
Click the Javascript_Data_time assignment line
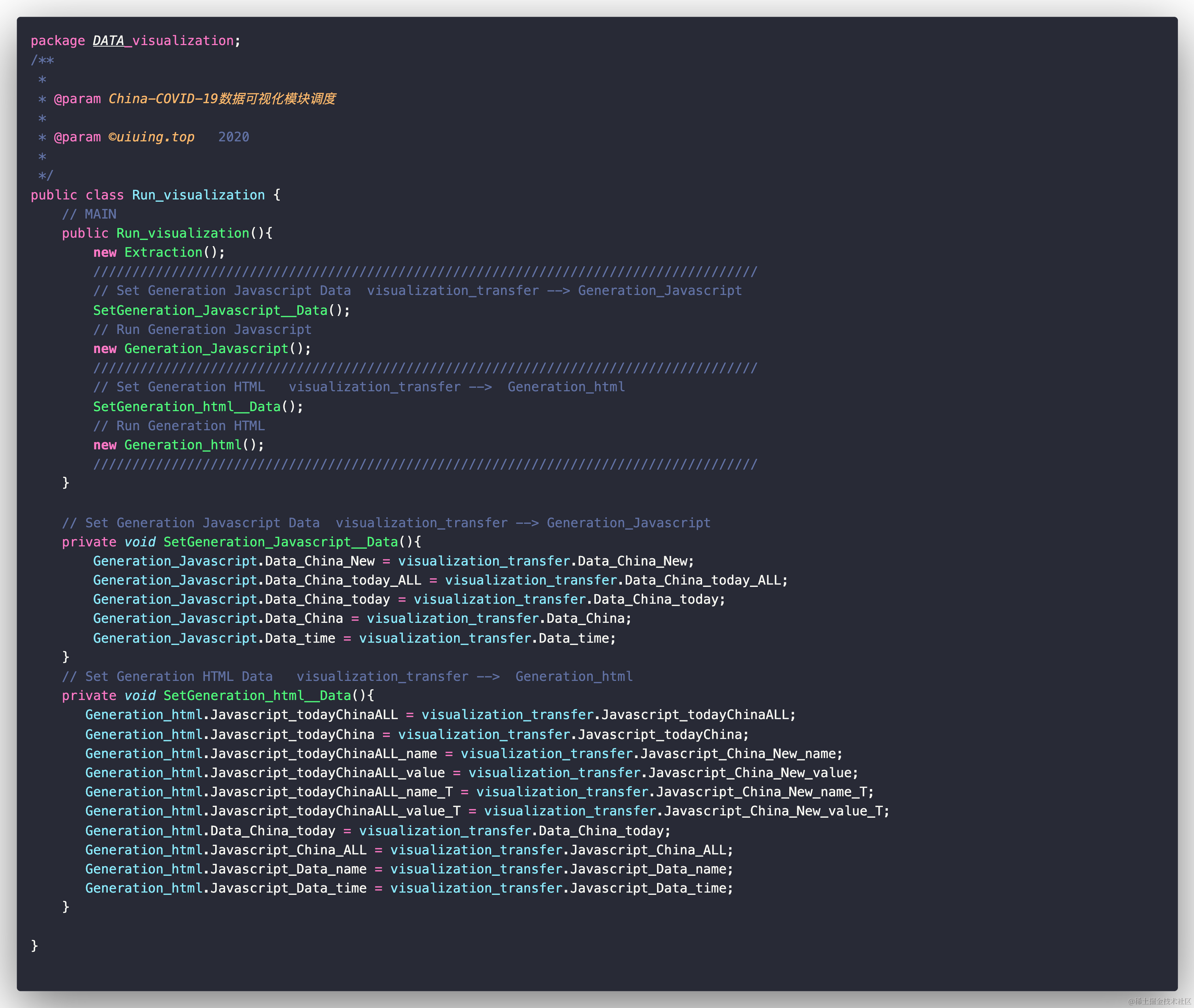(409, 888)
